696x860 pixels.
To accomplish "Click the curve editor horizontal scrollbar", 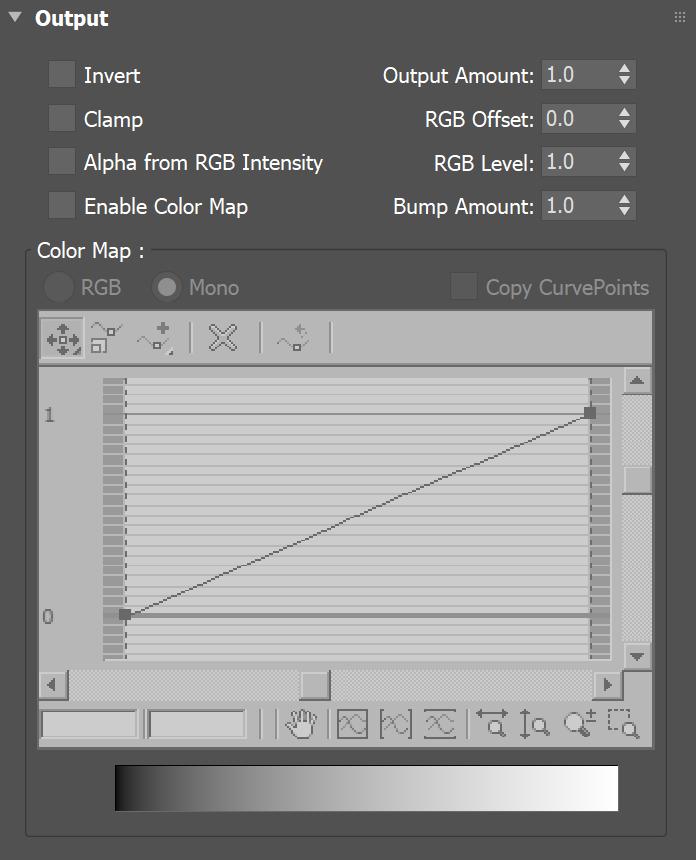I will (x=314, y=684).
